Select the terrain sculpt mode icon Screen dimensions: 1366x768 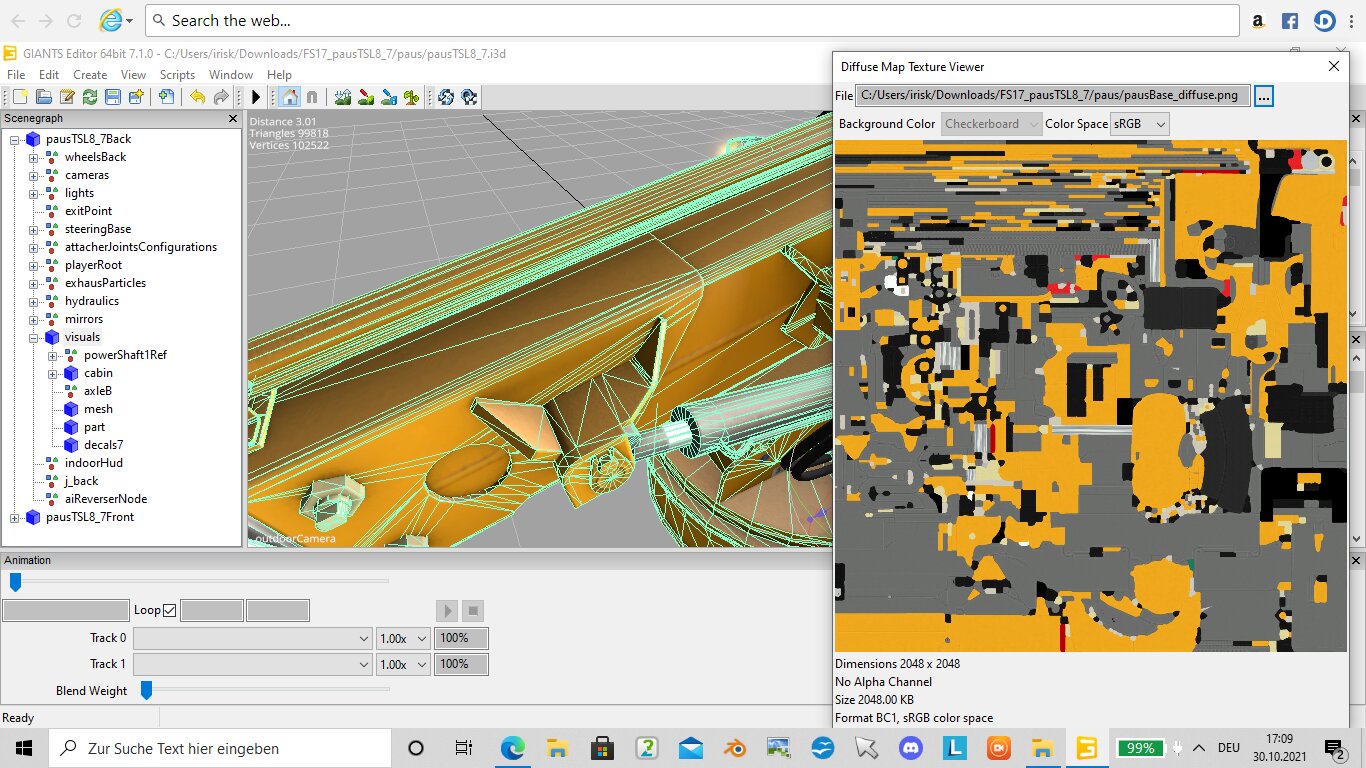click(x=343, y=97)
